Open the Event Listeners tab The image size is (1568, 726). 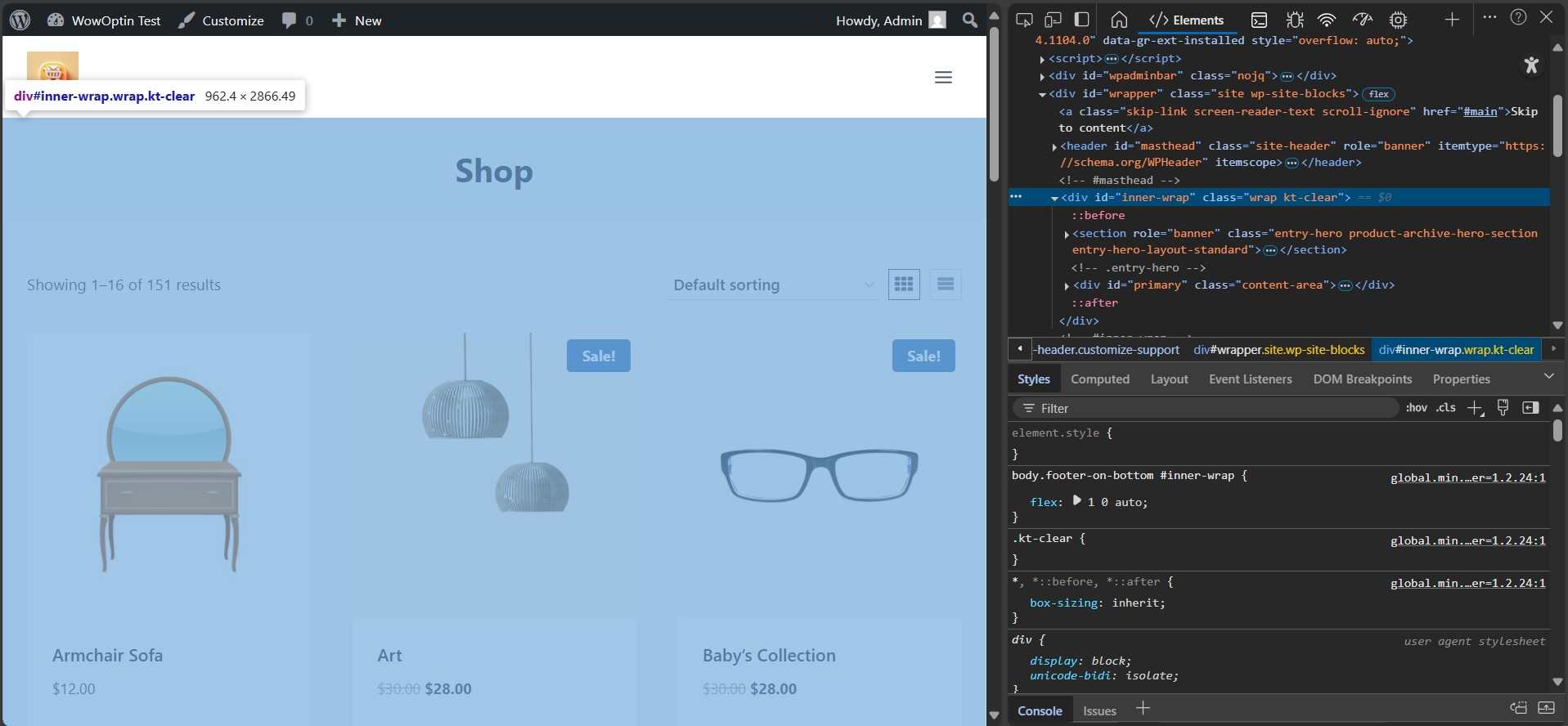[x=1251, y=379]
